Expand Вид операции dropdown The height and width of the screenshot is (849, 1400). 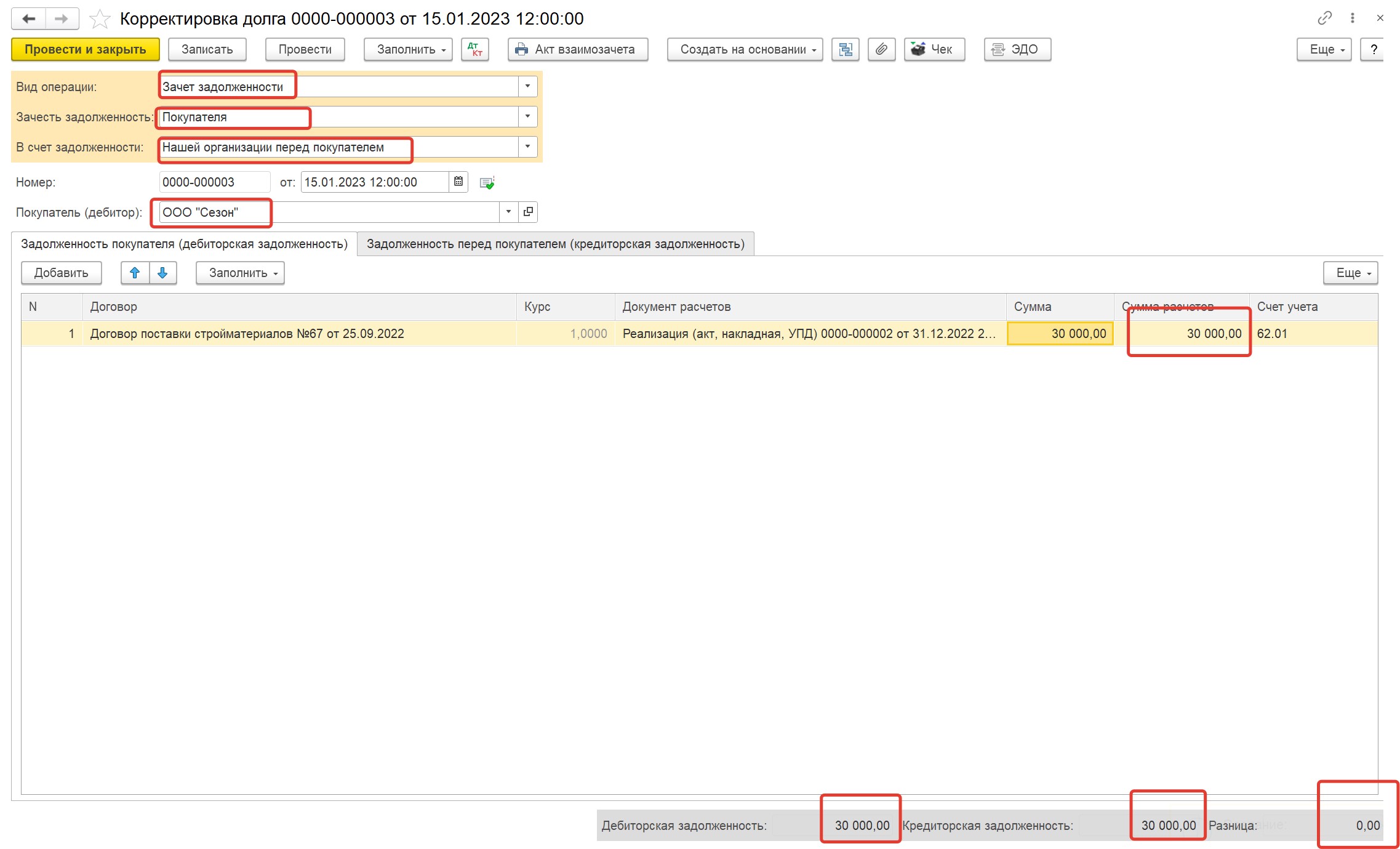coord(527,86)
